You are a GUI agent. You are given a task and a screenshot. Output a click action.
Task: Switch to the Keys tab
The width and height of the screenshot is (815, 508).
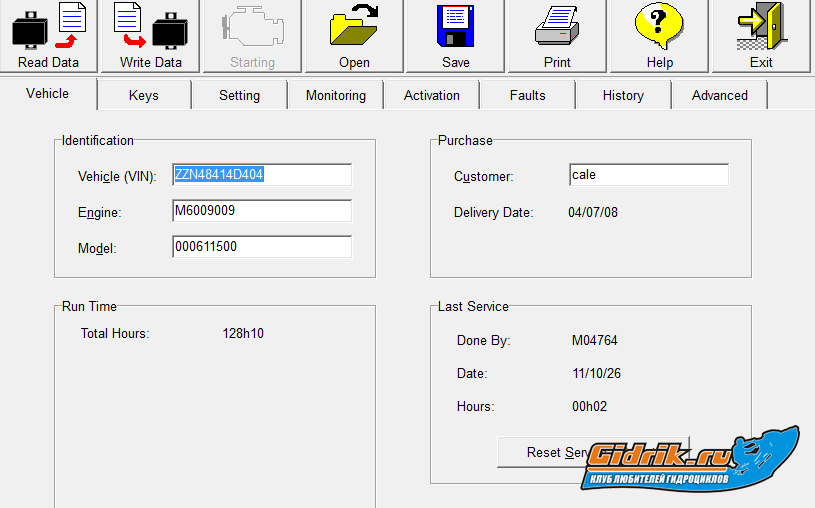(x=144, y=96)
